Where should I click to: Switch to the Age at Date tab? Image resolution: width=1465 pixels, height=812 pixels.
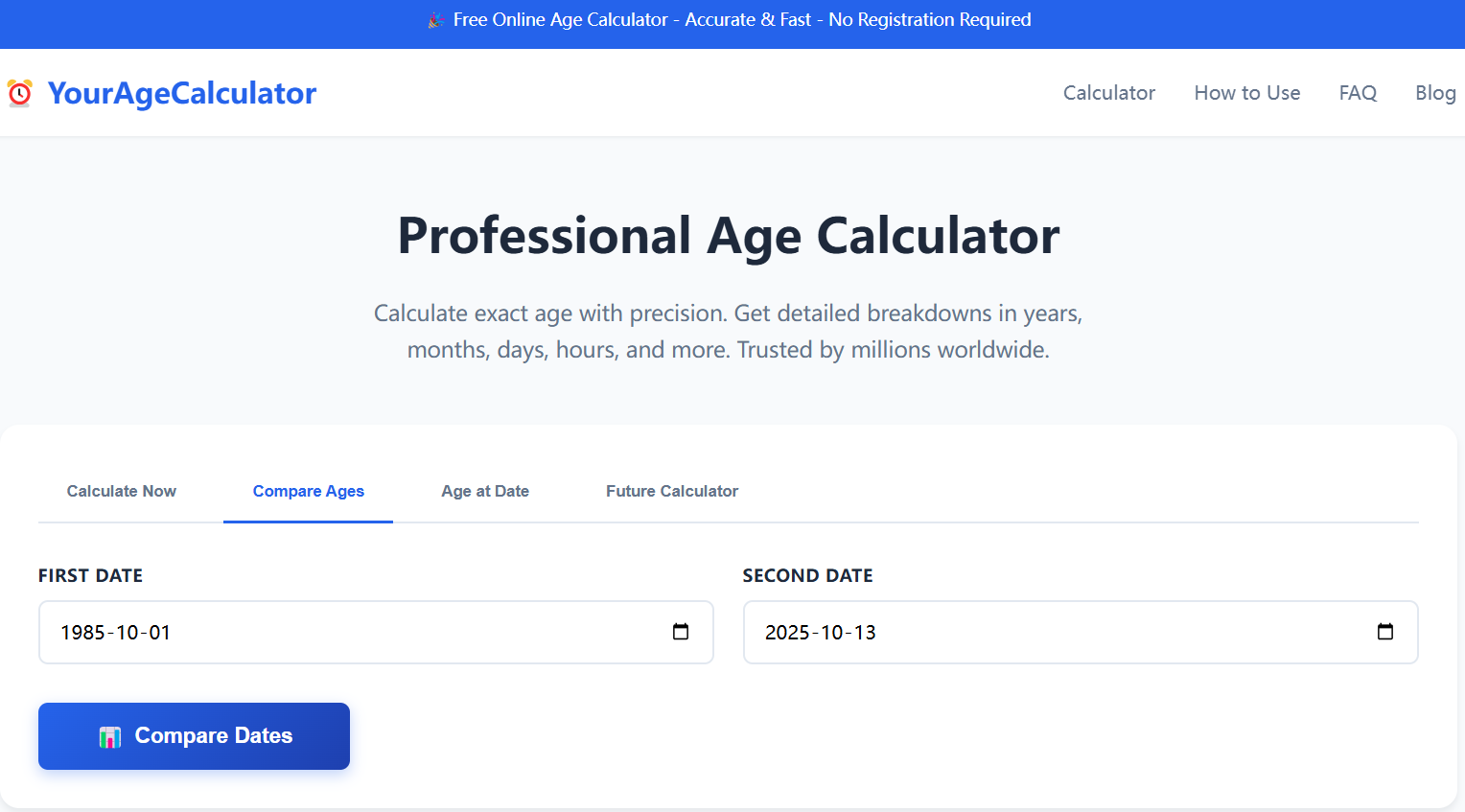(x=485, y=491)
